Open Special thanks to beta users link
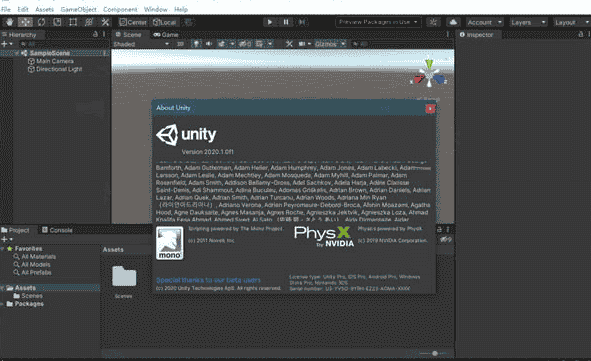591x361 pixels. [x=208, y=280]
